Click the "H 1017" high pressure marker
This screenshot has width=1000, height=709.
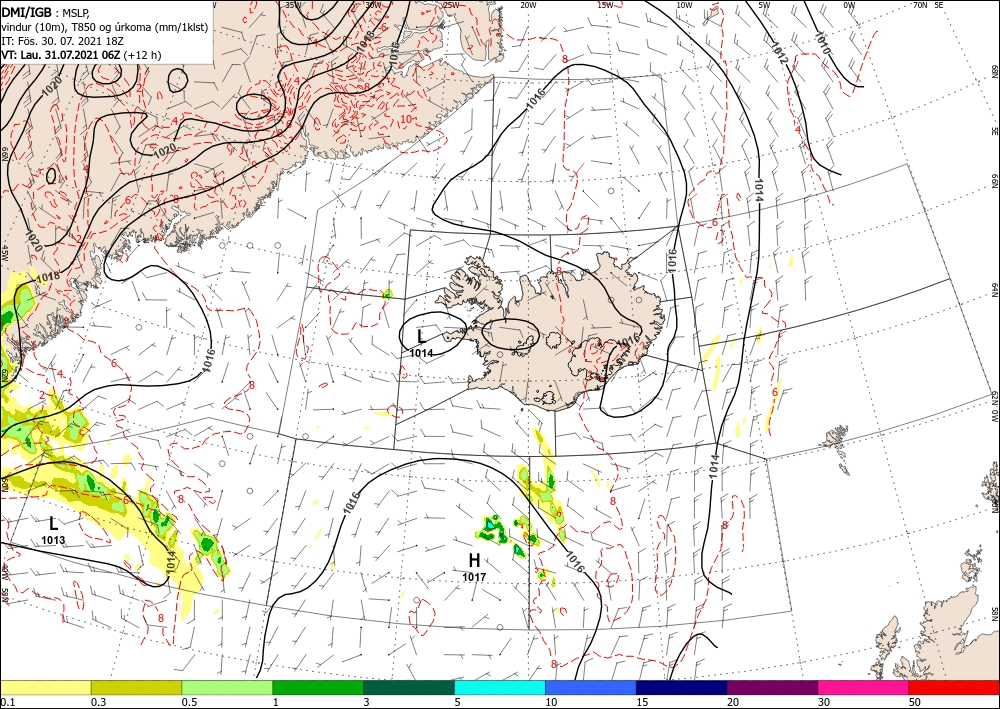[474, 567]
